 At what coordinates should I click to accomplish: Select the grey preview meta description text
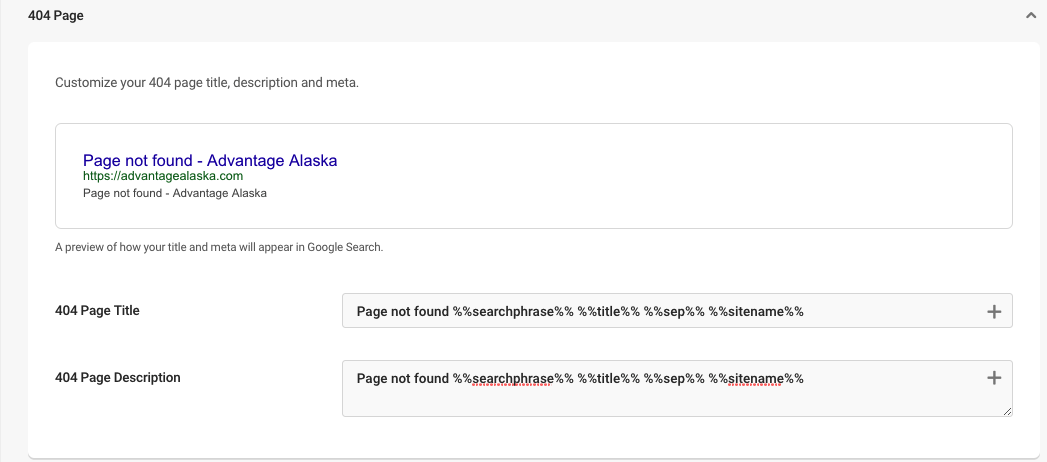tap(175, 194)
